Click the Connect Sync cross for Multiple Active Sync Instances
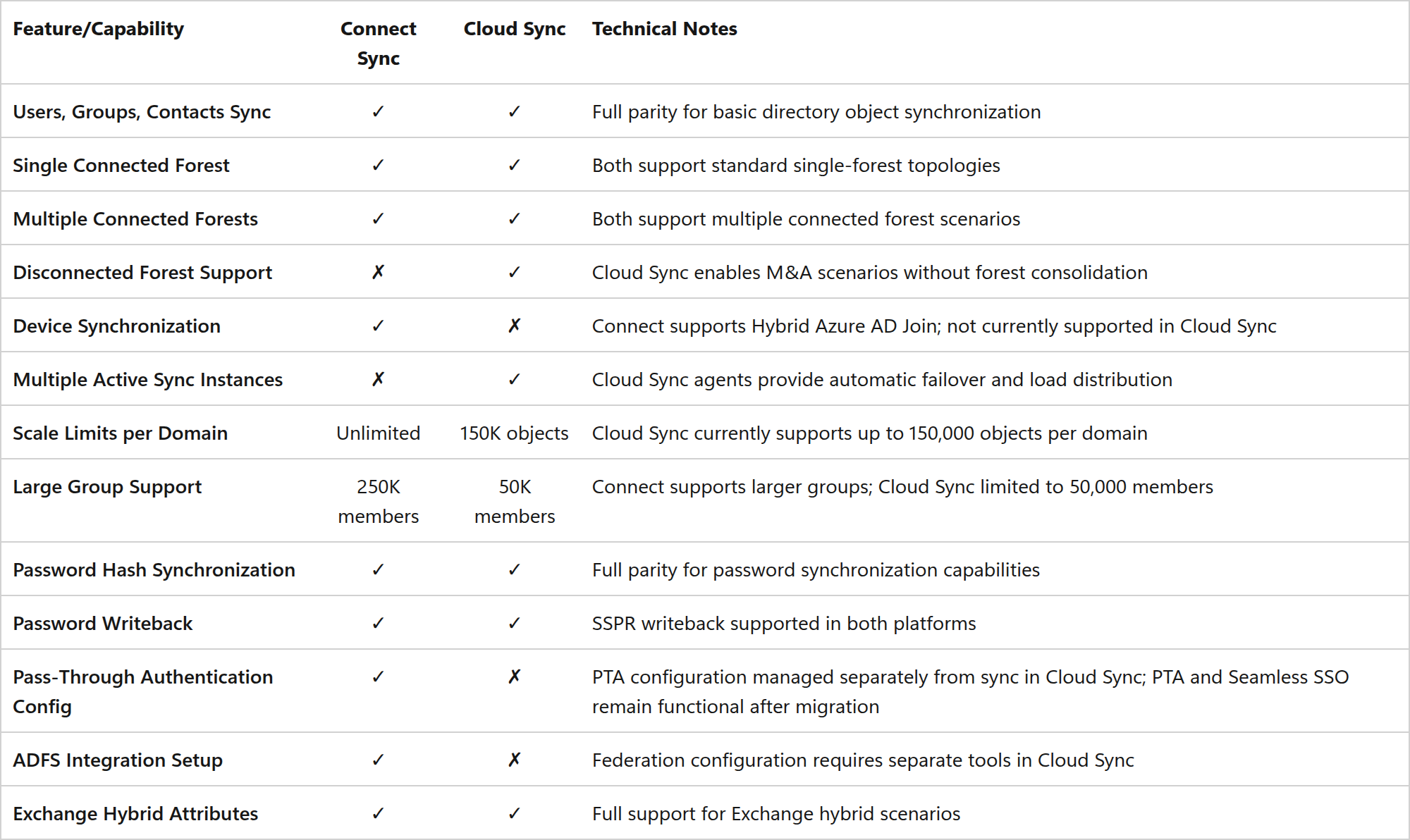This screenshot has width=1410, height=840. [379, 379]
